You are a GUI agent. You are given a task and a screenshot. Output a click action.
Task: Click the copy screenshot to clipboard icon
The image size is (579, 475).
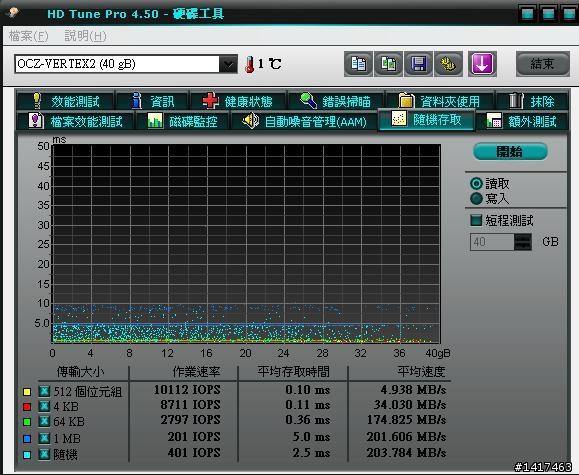pyautogui.click(x=388, y=64)
